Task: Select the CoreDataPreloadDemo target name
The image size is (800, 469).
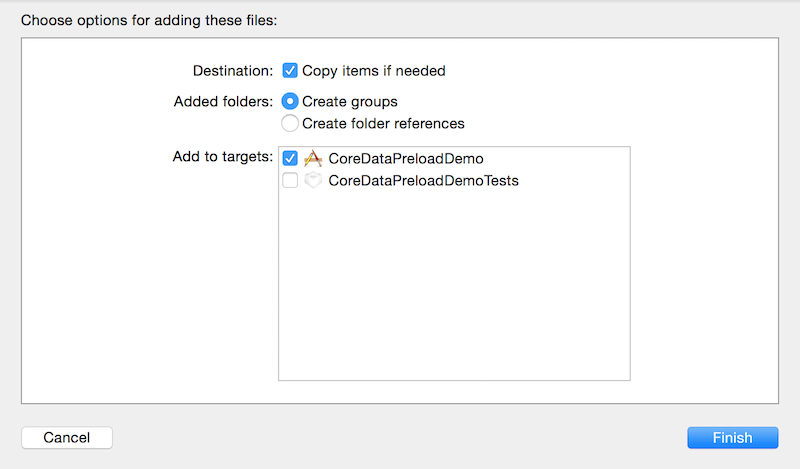Action: 405,158
